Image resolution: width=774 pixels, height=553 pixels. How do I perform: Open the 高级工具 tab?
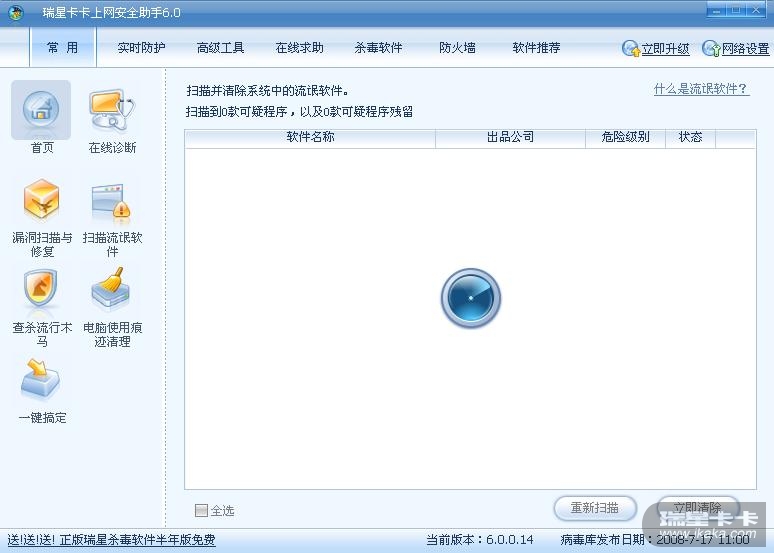click(x=220, y=48)
